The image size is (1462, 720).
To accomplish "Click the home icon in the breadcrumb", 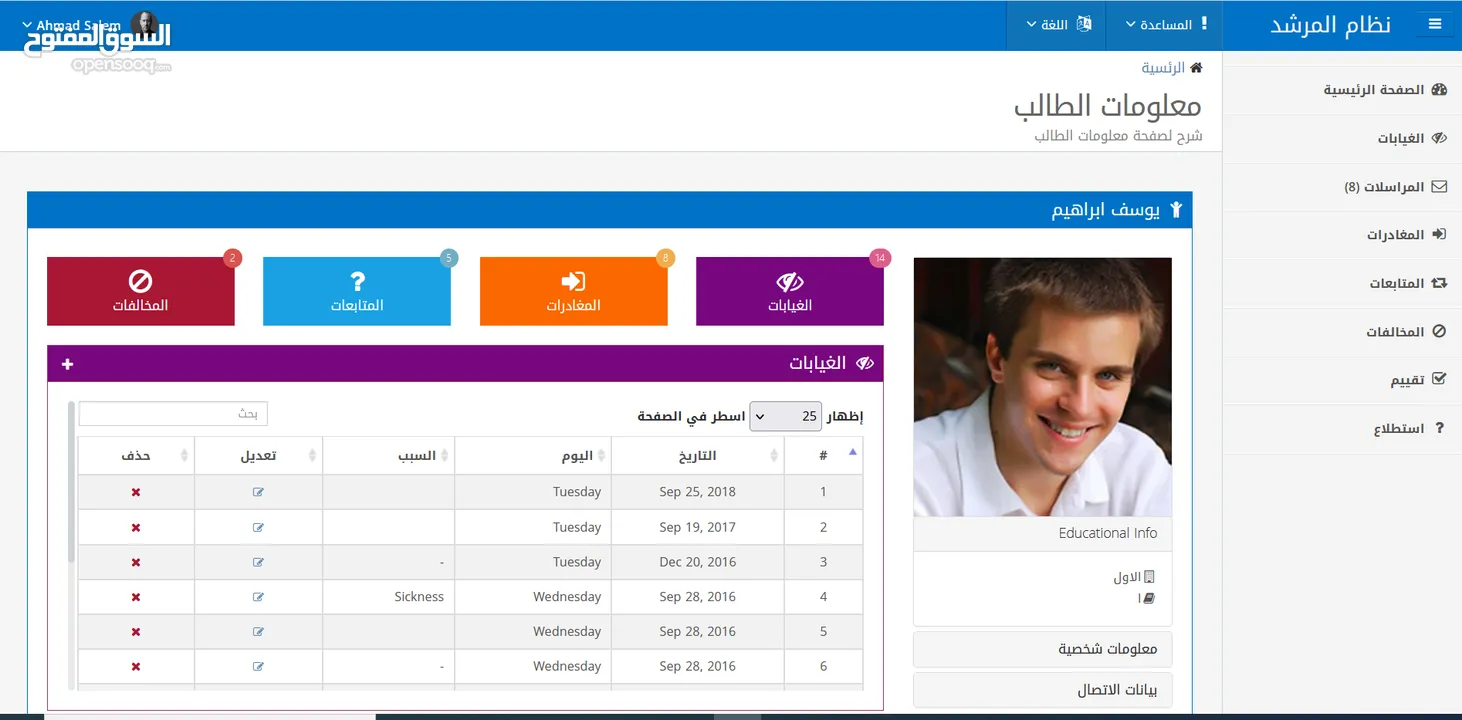I will coord(1196,68).
